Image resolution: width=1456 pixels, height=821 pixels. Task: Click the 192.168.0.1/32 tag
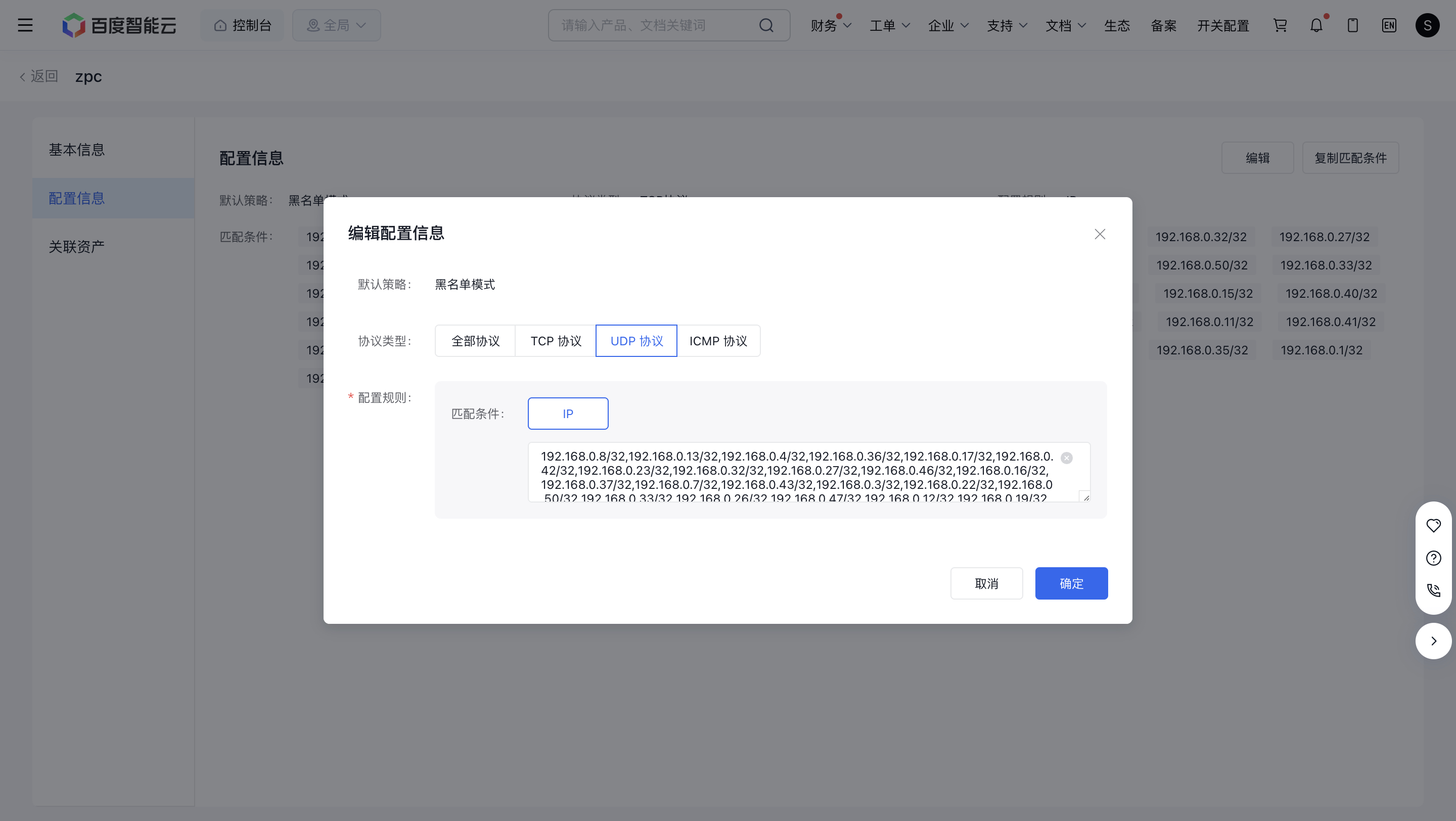(1322, 350)
